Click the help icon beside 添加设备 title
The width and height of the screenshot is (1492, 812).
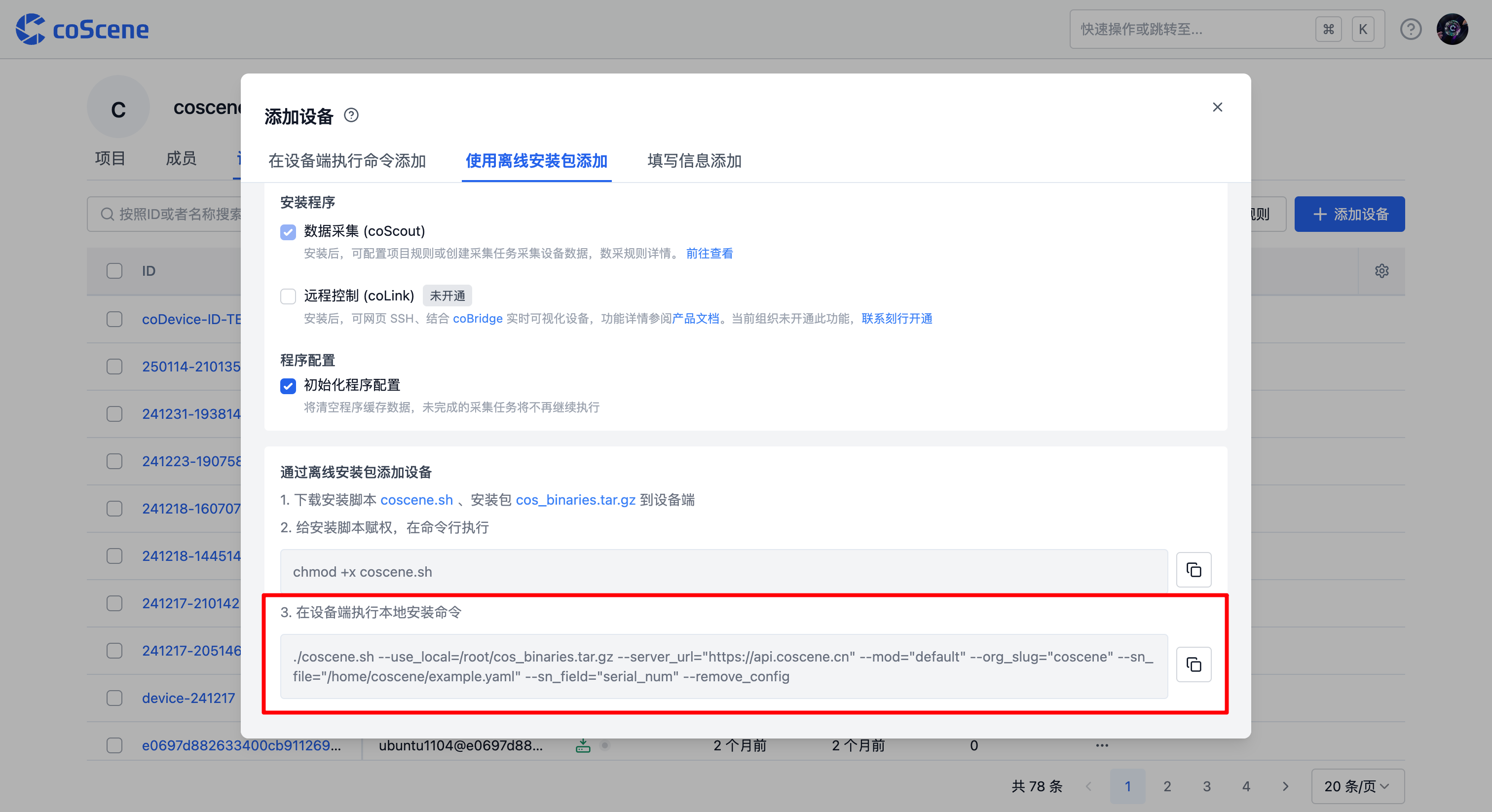pyautogui.click(x=351, y=115)
